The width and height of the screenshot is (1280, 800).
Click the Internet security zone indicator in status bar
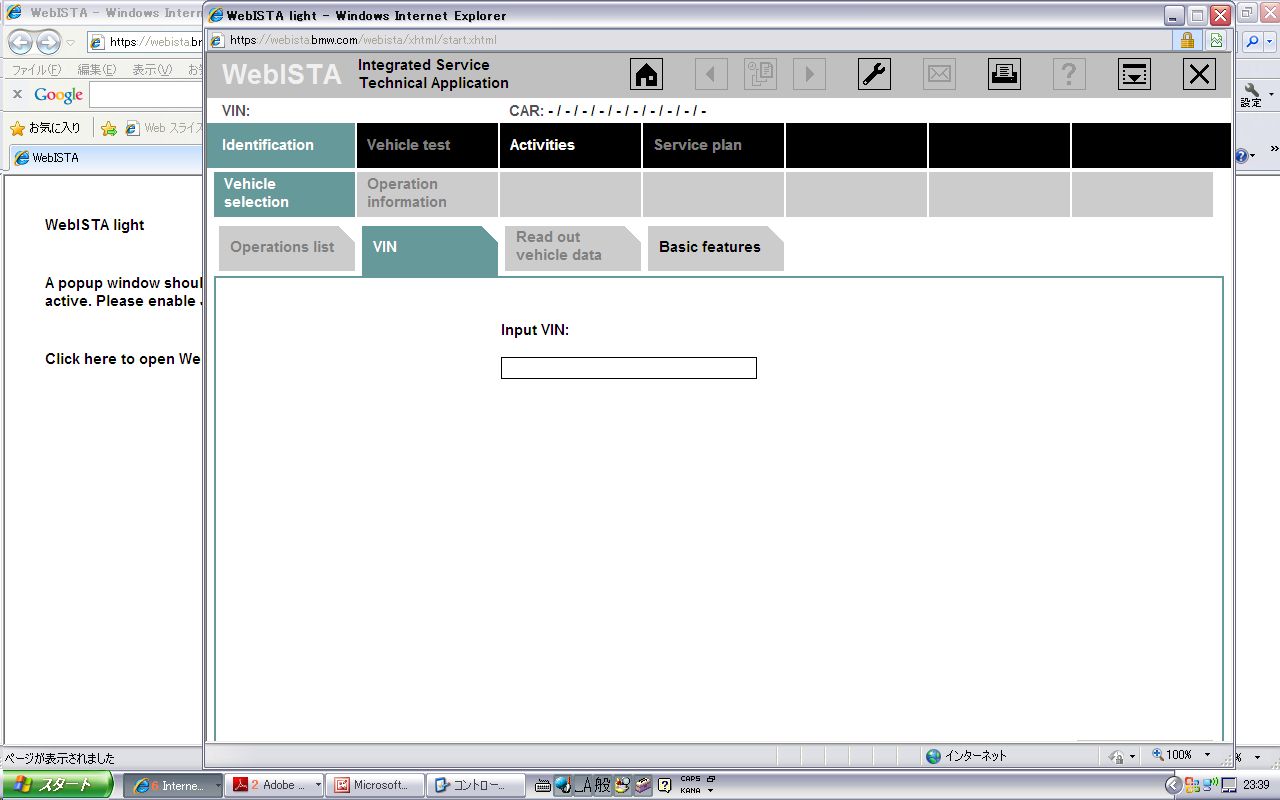click(x=966, y=756)
